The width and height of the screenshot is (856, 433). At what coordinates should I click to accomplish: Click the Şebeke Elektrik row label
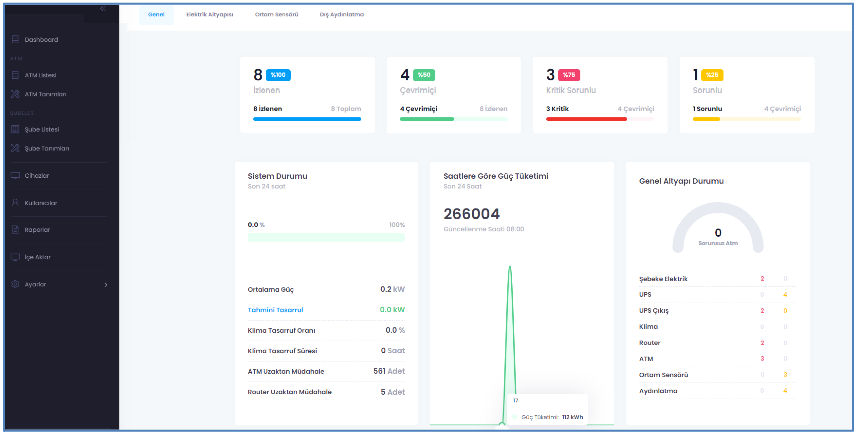(x=663, y=279)
